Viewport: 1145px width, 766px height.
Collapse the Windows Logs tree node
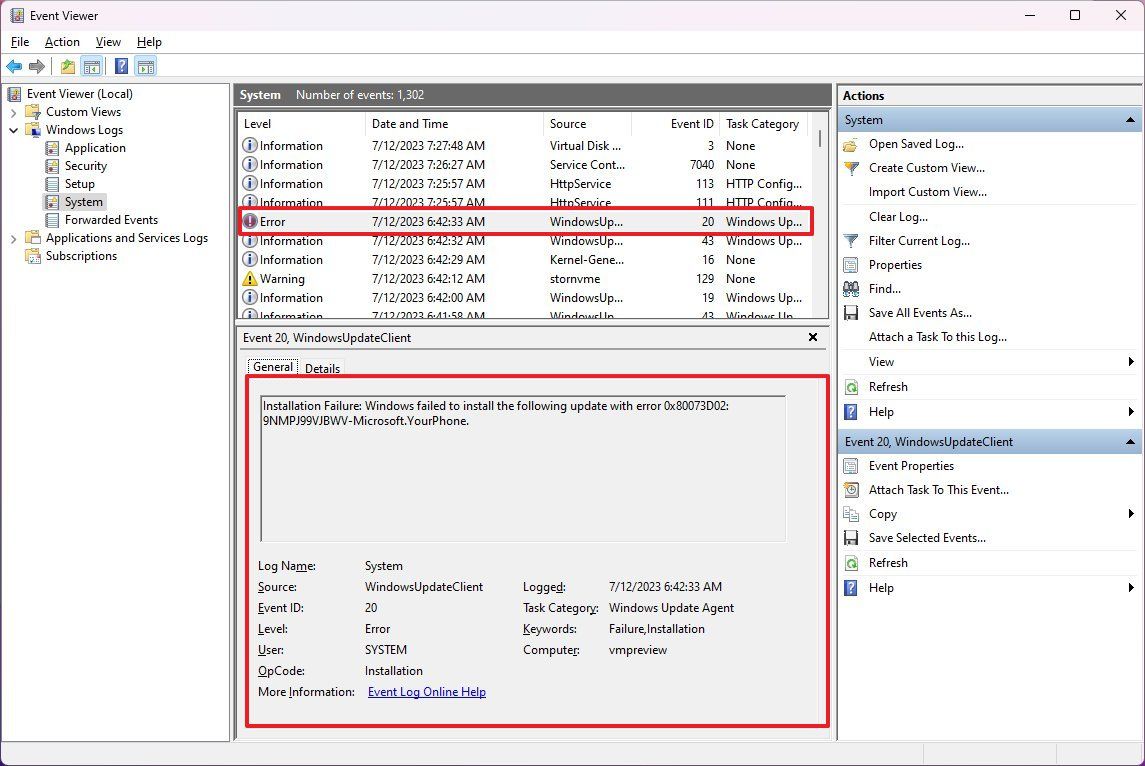pyautogui.click(x=13, y=129)
